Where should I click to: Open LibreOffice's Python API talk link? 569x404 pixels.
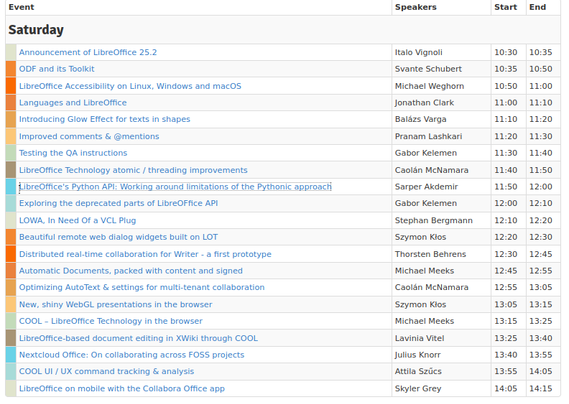[175, 187]
